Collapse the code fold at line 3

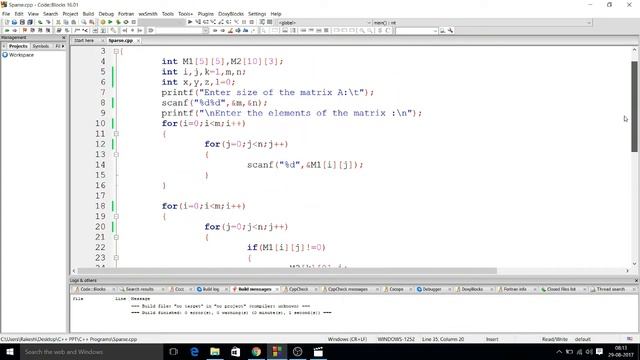tap(116, 51)
